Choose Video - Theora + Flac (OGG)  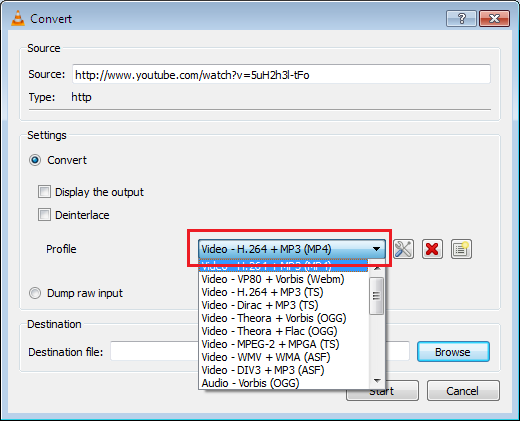click(x=284, y=331)
